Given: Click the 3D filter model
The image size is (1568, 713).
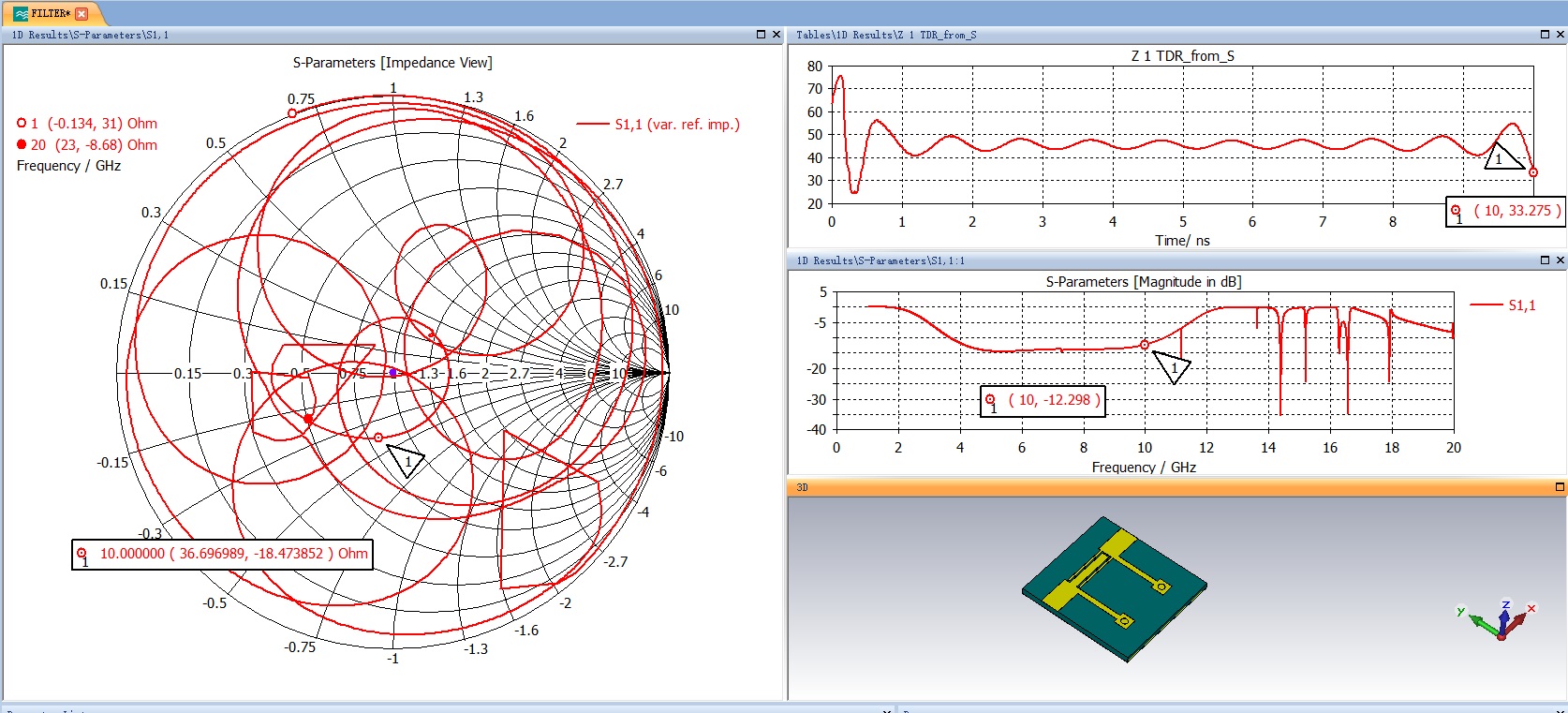Looking at the screenshot, I should coord(1115,588).
